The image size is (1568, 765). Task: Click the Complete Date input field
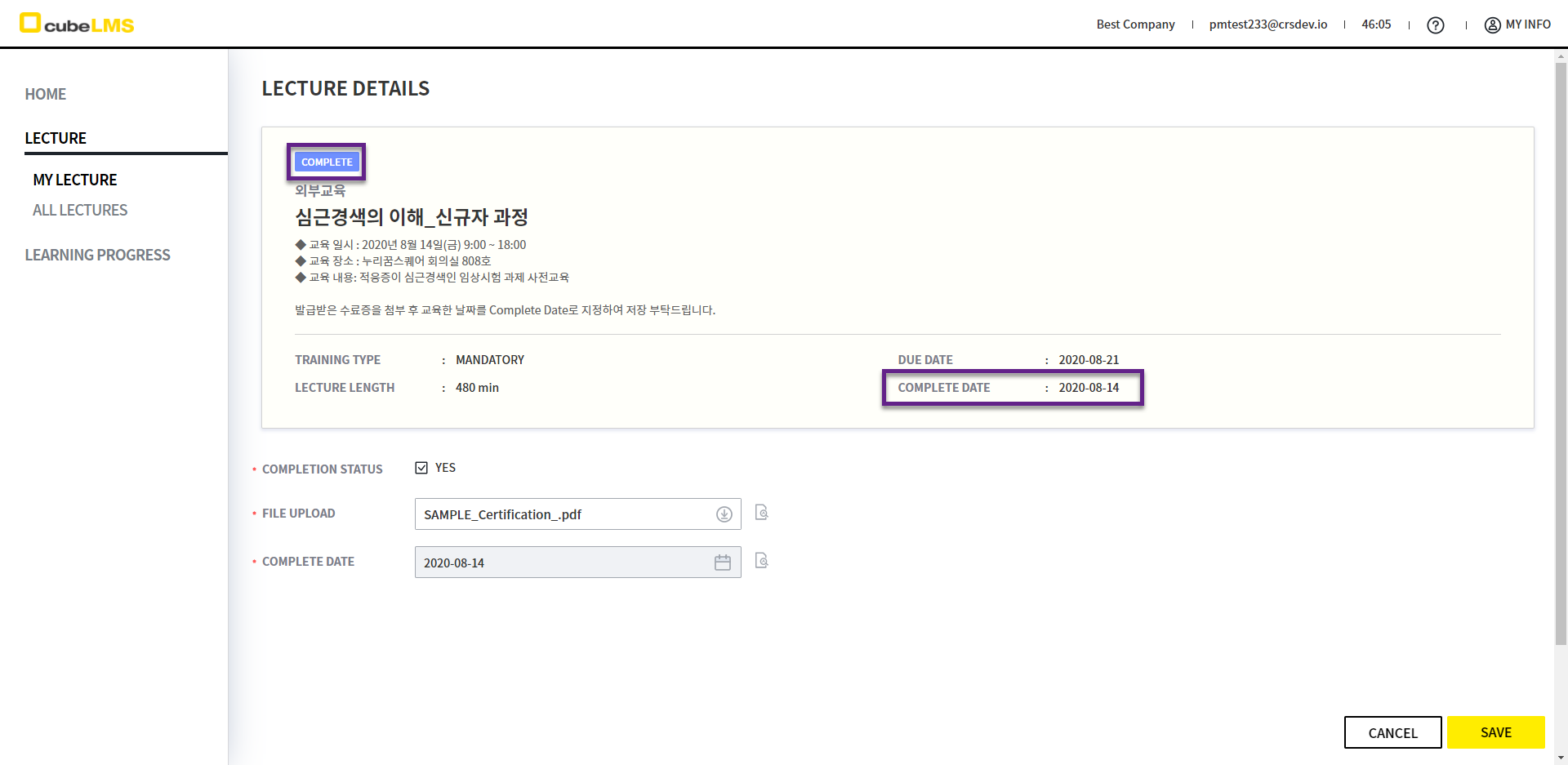[x=563, y=563]
